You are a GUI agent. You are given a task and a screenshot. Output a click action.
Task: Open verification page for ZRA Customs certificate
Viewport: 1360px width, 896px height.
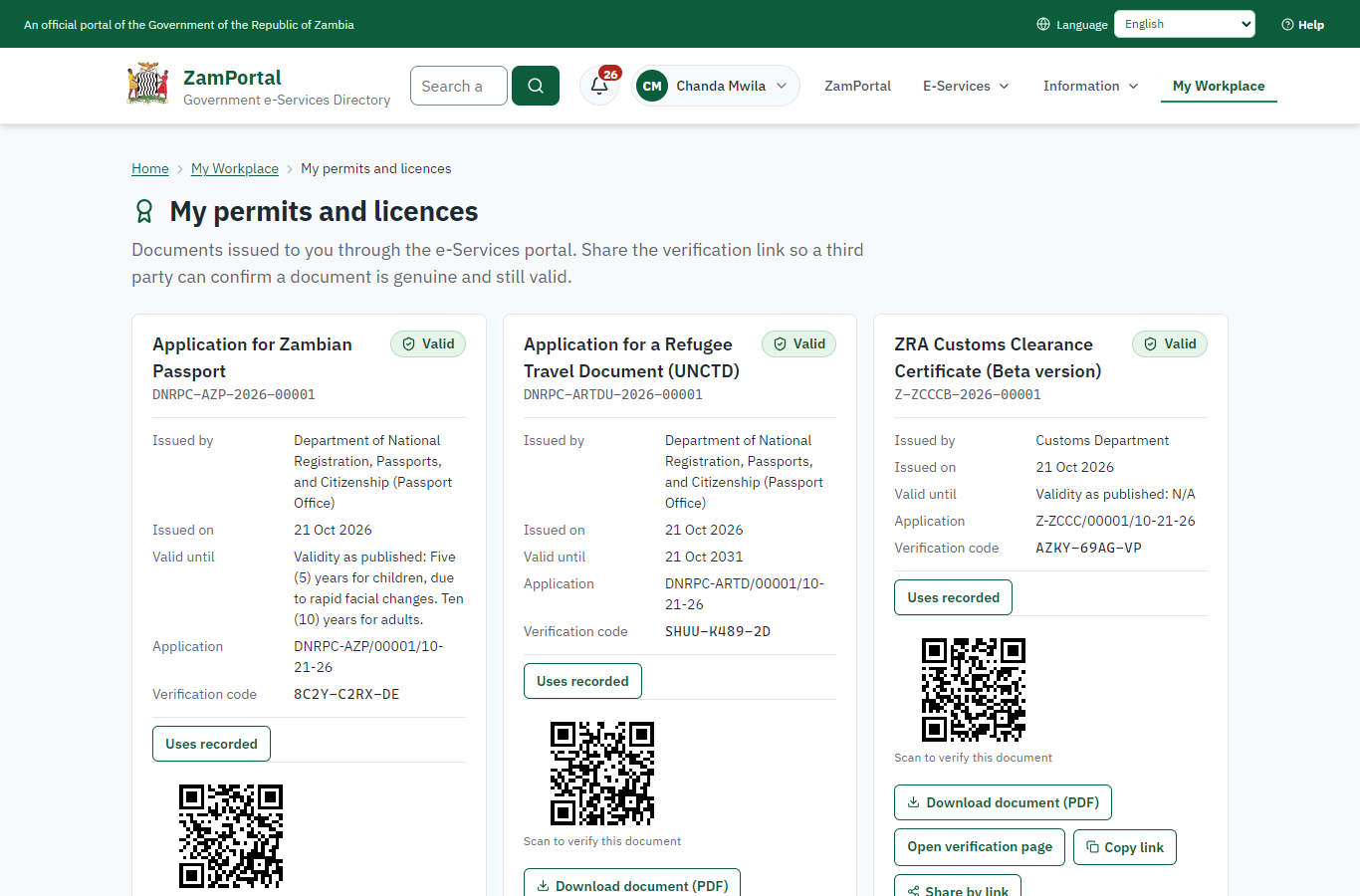click(980, 847)
